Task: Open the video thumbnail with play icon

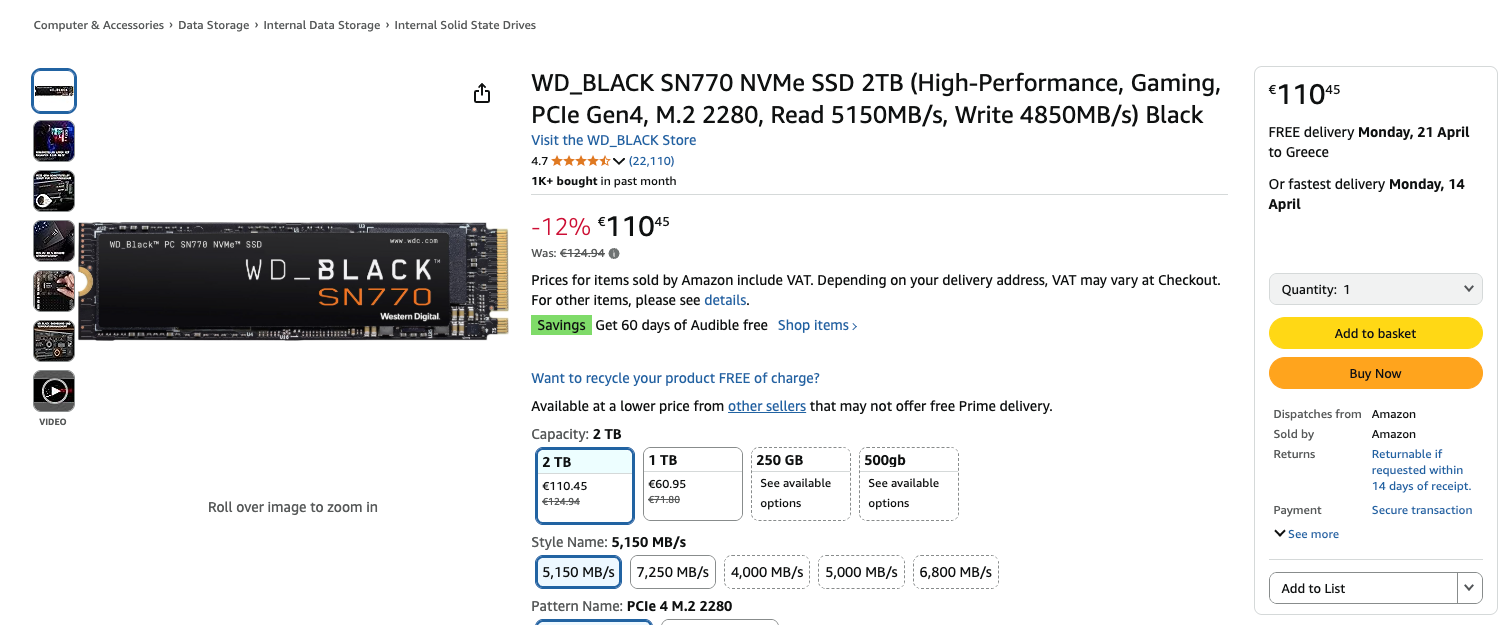Action: (54, 391)
